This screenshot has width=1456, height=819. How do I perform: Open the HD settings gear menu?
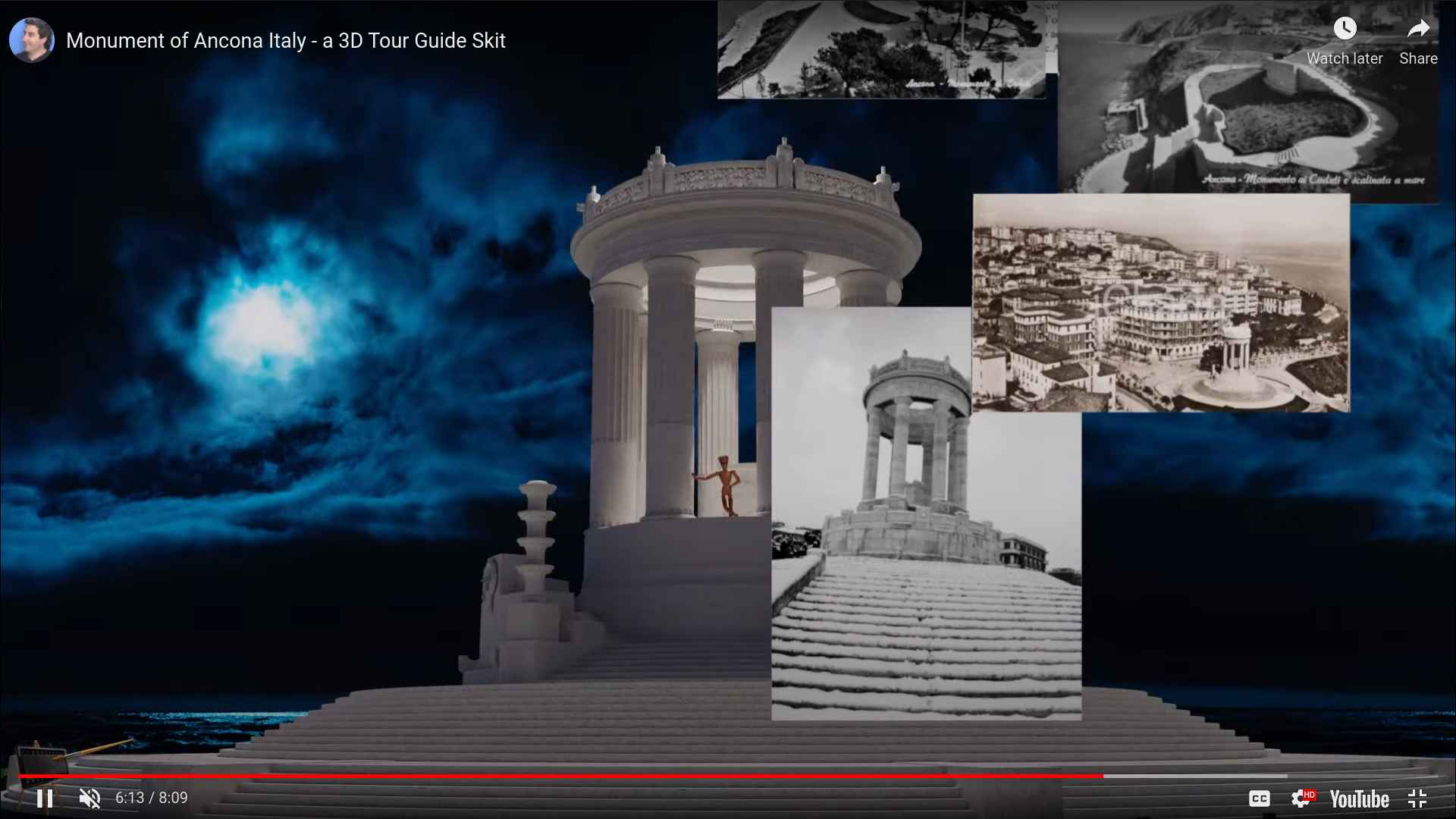(1301, 799)
